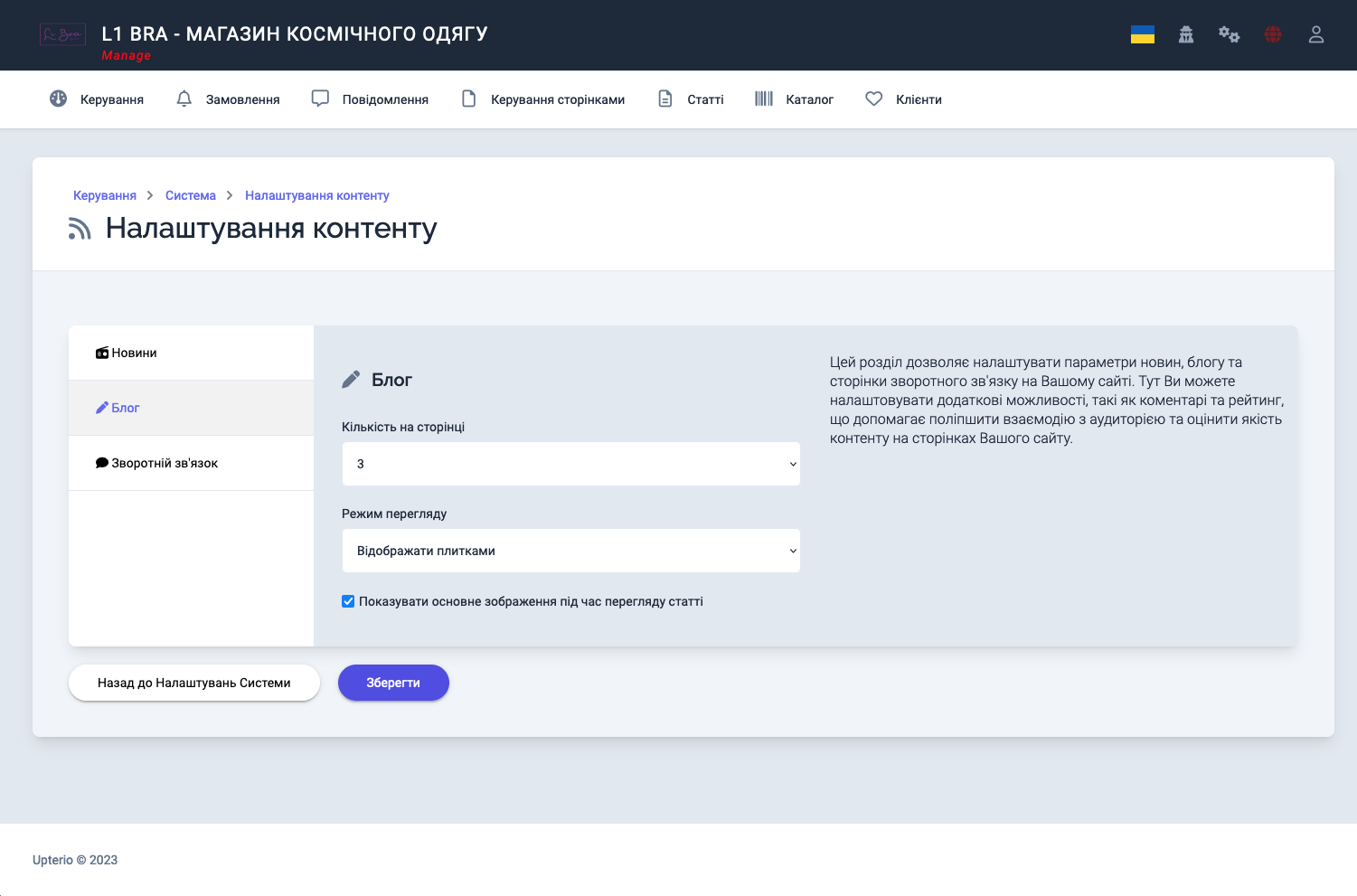This screenshot has height=896, width=1357.
Task: Follow the Система breadcrumb link
Action: point(191,195)
